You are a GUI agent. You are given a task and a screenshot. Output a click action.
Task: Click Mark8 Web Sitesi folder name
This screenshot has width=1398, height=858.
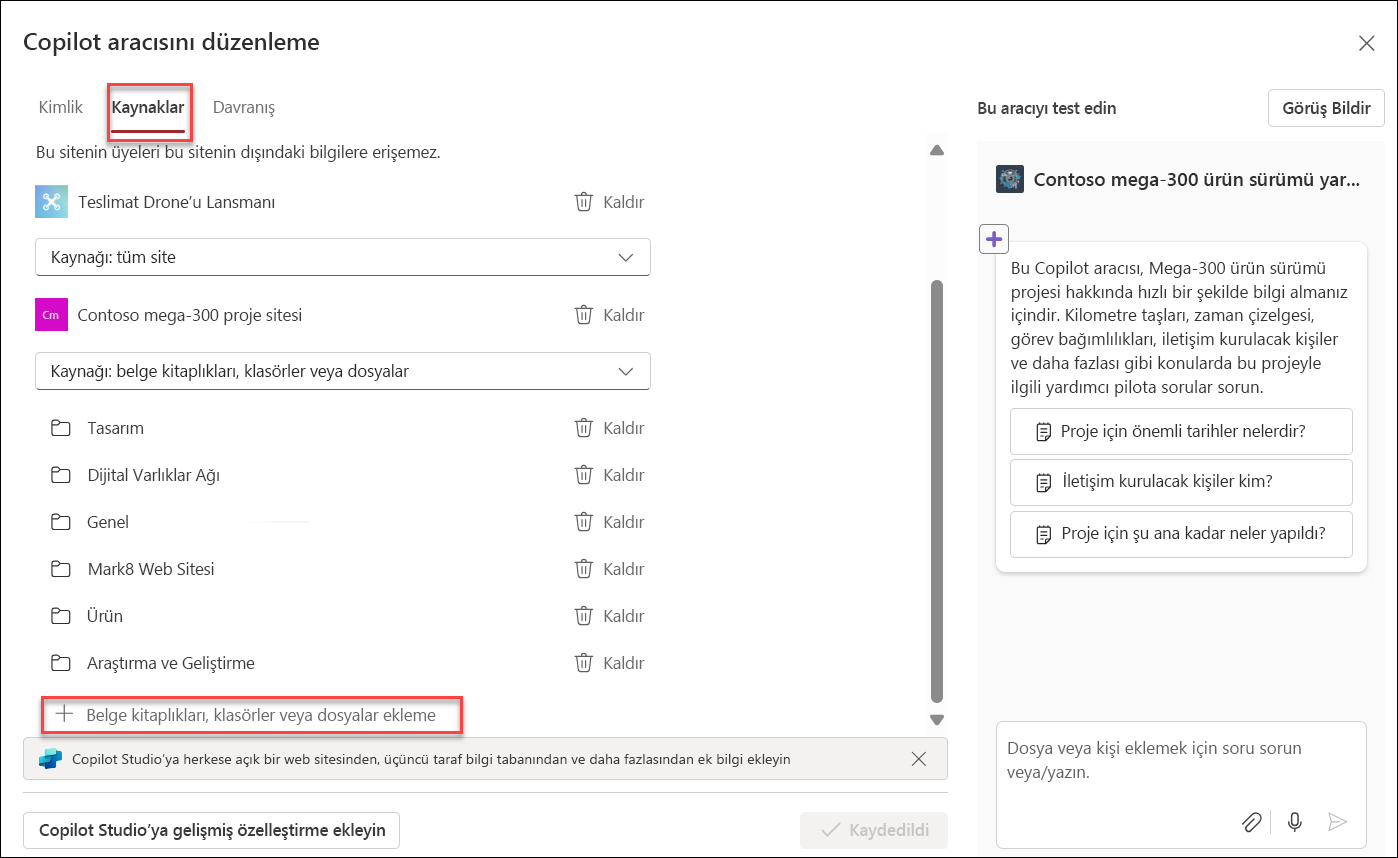pyautogui.click(x=151, y=569)
